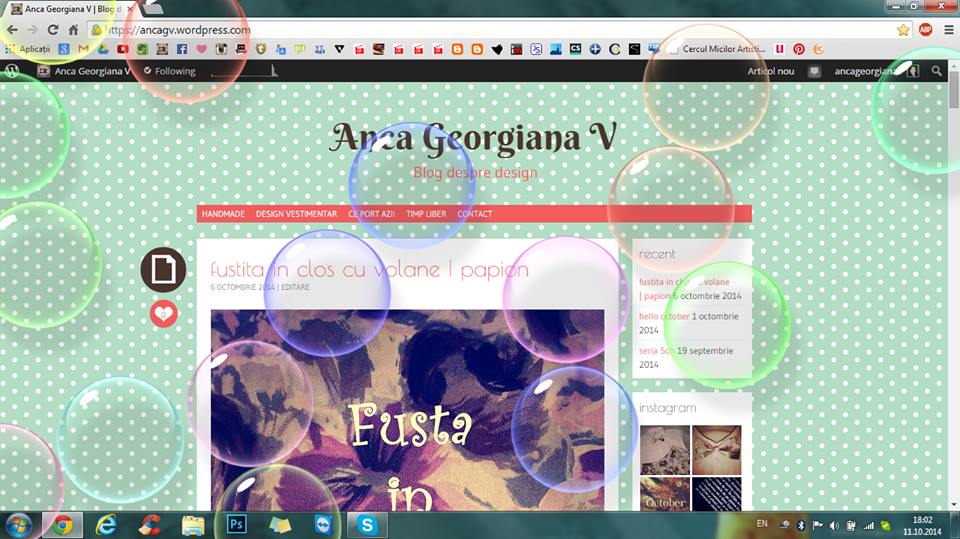Image resolution: width=960 pixels, height=539 pixels.
Task: Go to the CONTACT page
Action: point(475,214)
